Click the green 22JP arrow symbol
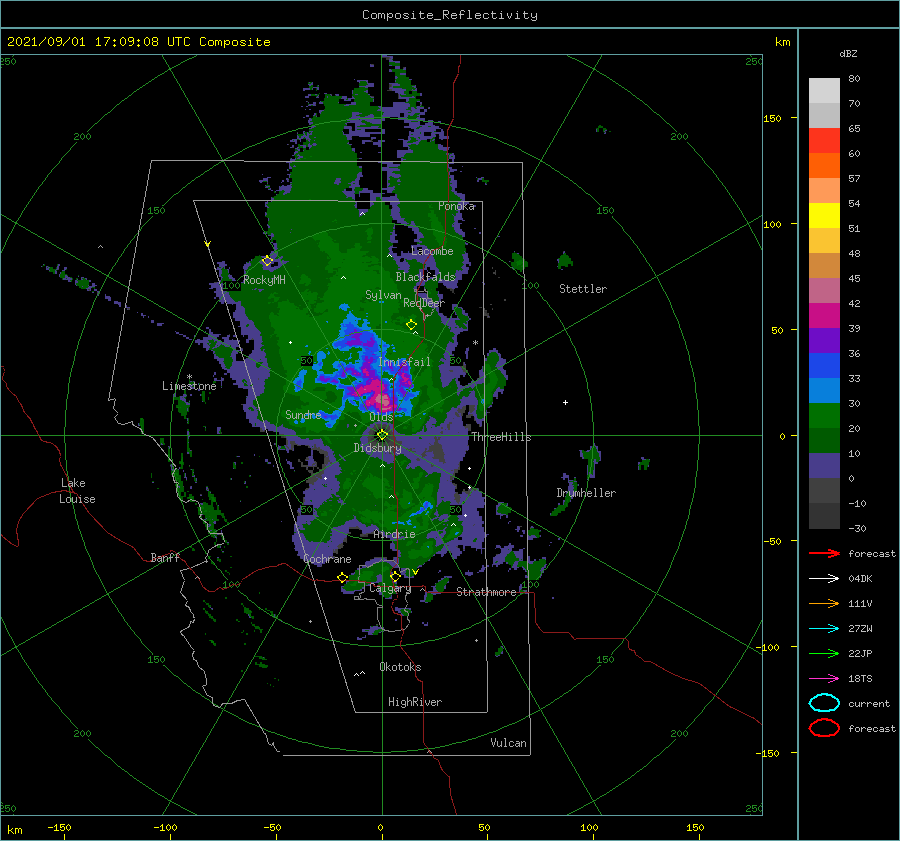Viewport: 900px width, 841px height. [x=824, y=653]
